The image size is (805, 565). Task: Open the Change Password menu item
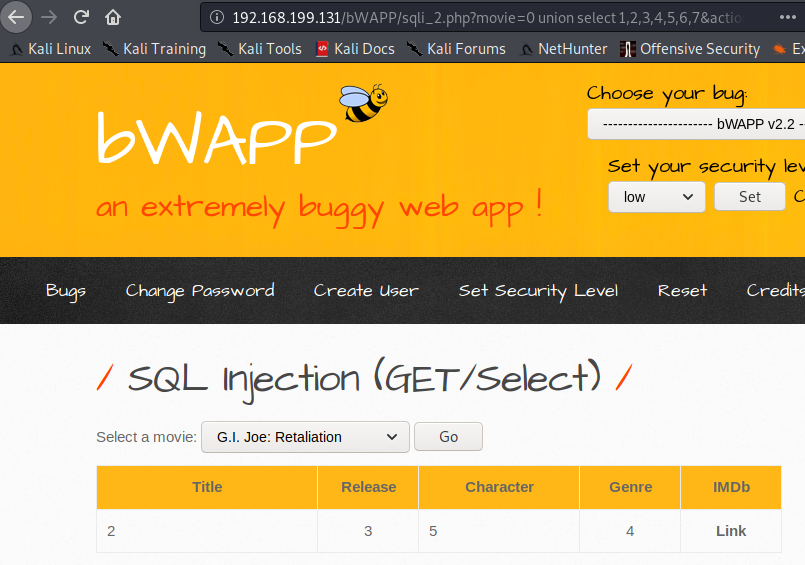(200, 291)
